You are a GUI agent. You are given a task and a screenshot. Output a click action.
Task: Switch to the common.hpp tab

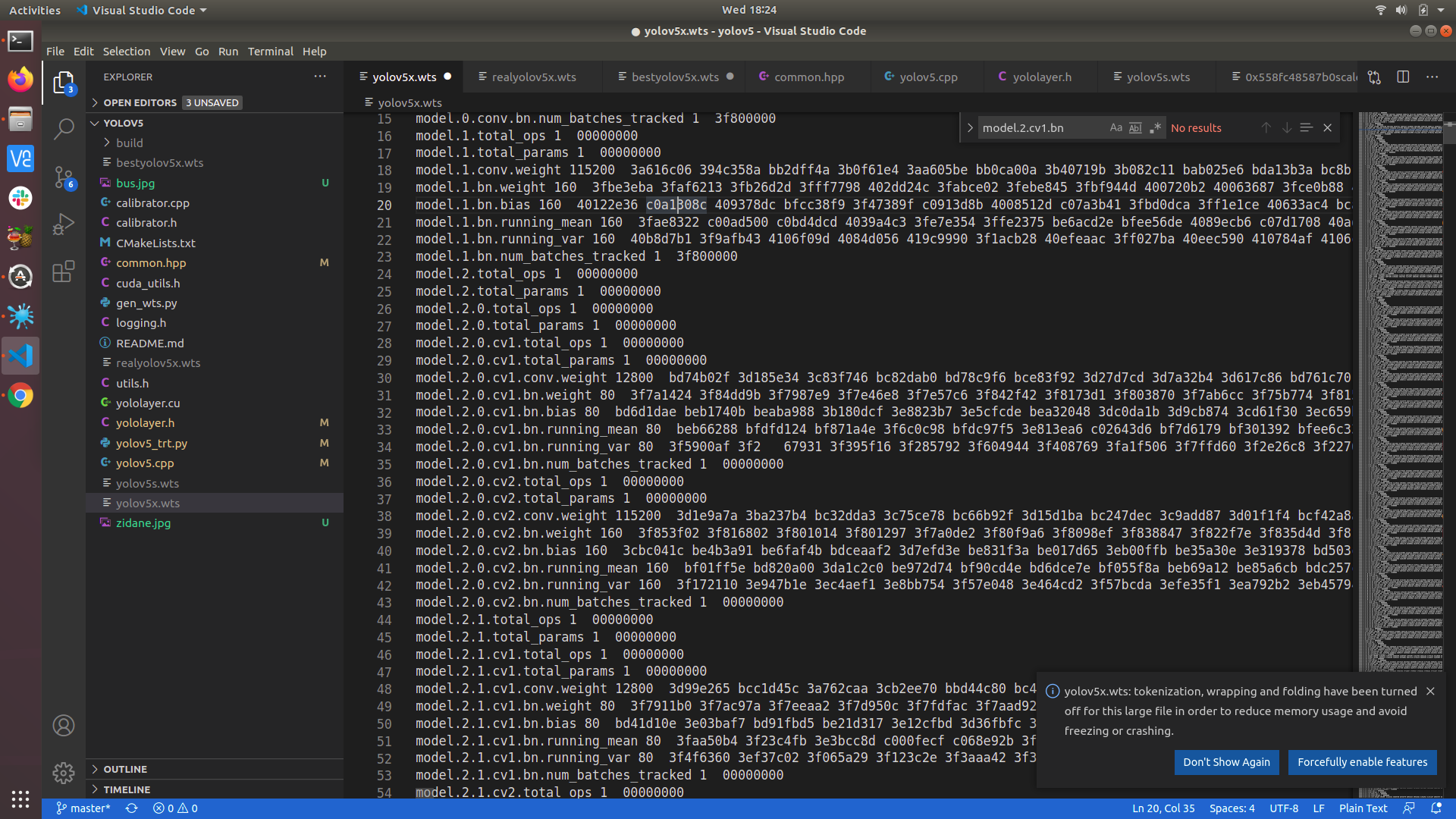(x=808, y=77)
